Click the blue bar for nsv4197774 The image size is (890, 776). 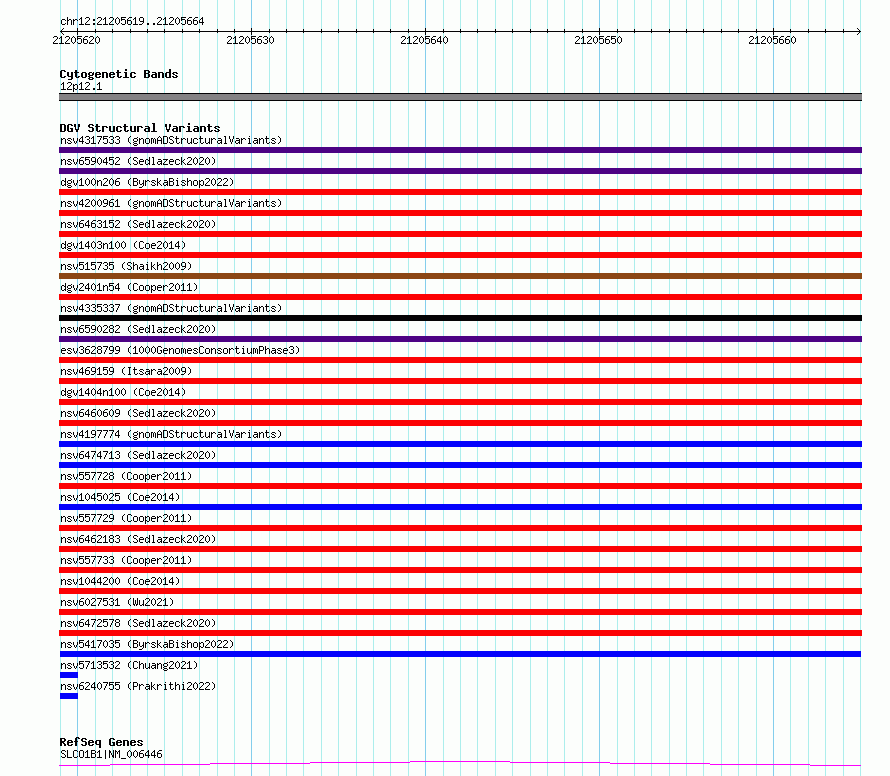click(460, 444)
